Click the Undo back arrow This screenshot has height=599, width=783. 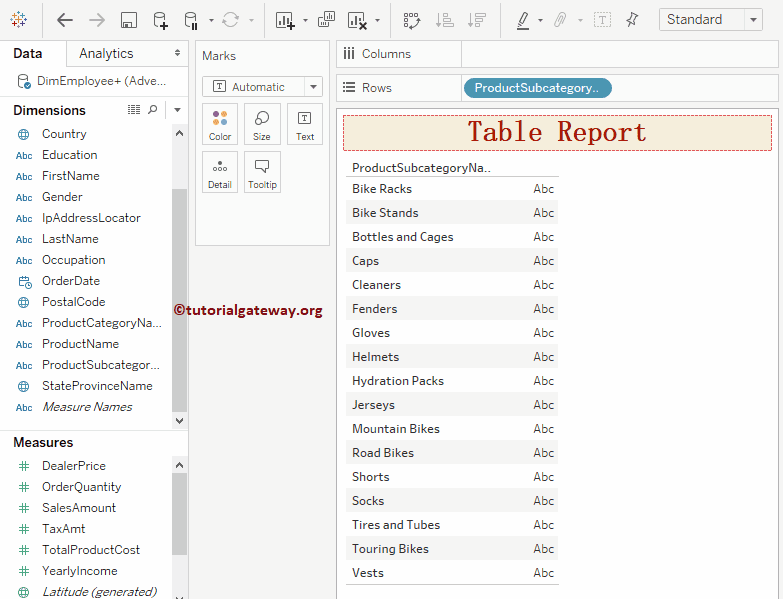65,20
